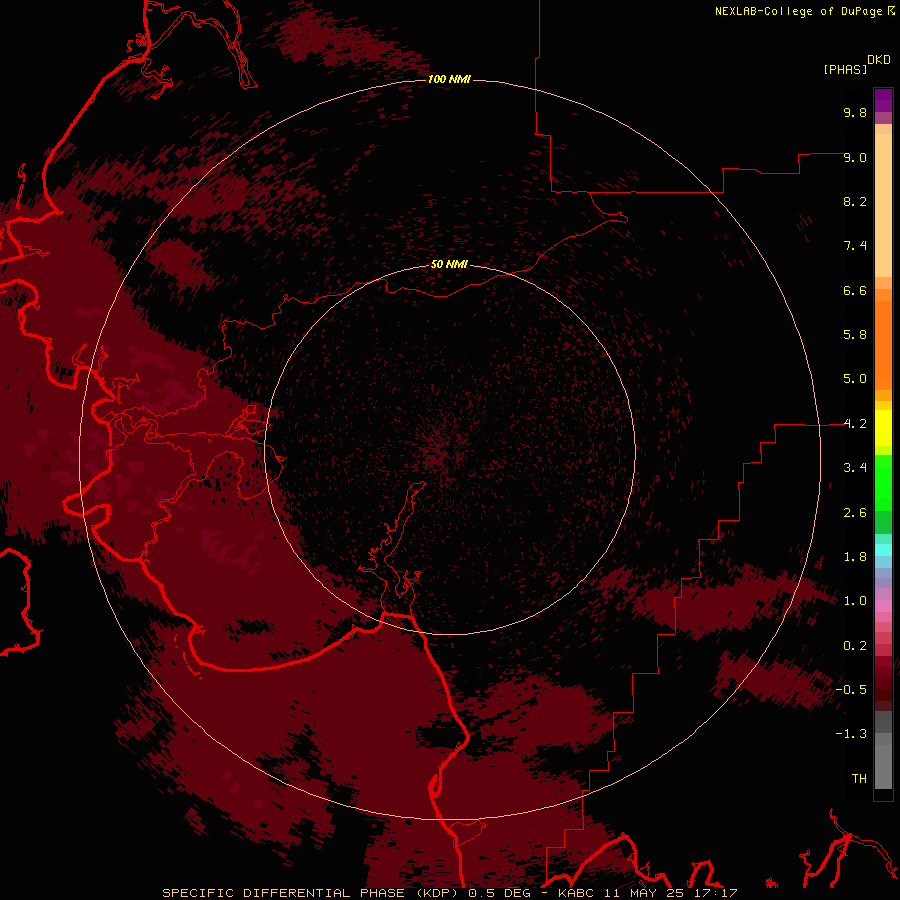
Task: Click the 0.2 legend value
Action: pyautogui.click(x=855, y=646)
